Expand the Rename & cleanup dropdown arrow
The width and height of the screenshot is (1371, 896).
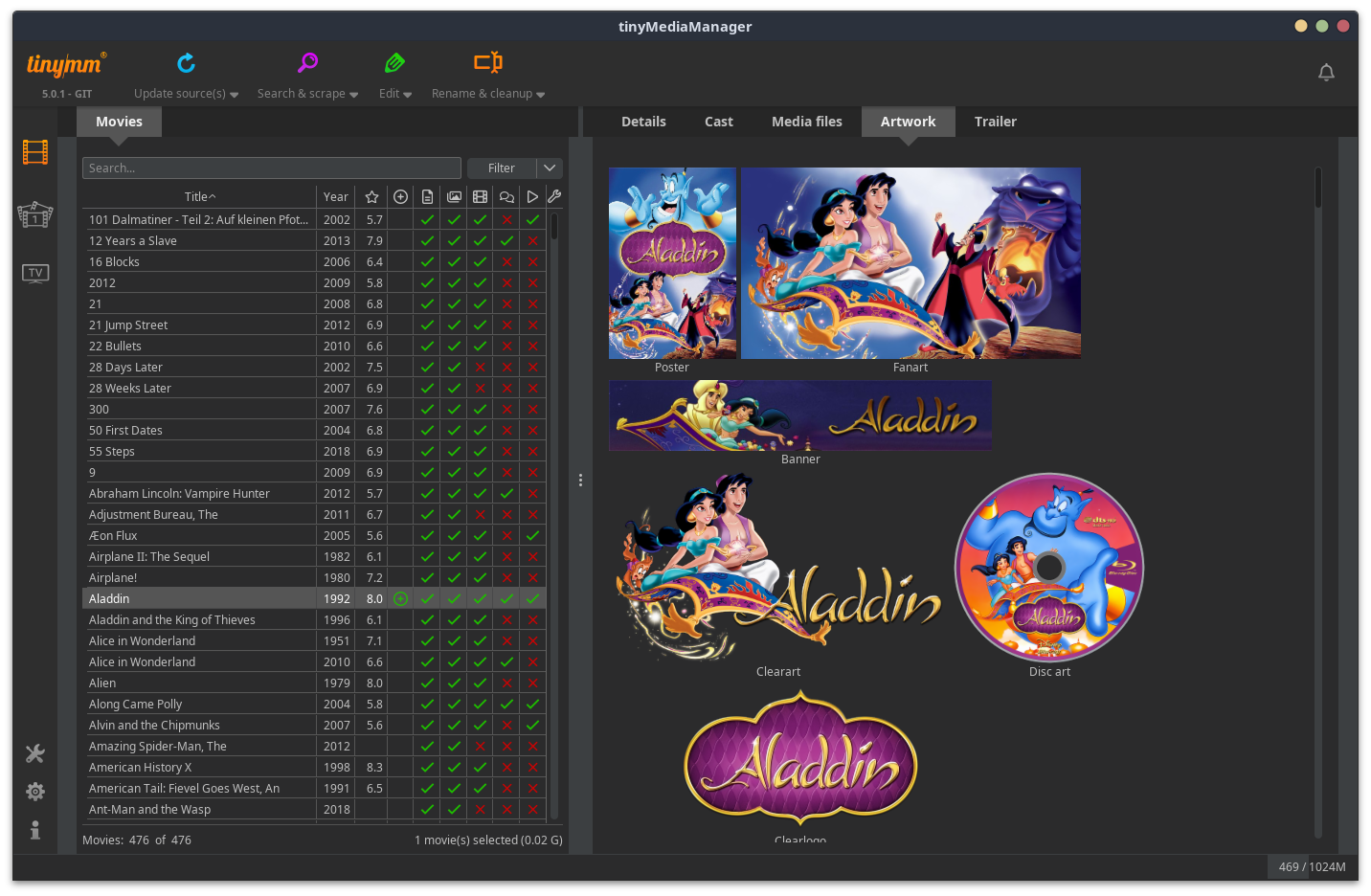pyautogui.click(x=541, y=95)
